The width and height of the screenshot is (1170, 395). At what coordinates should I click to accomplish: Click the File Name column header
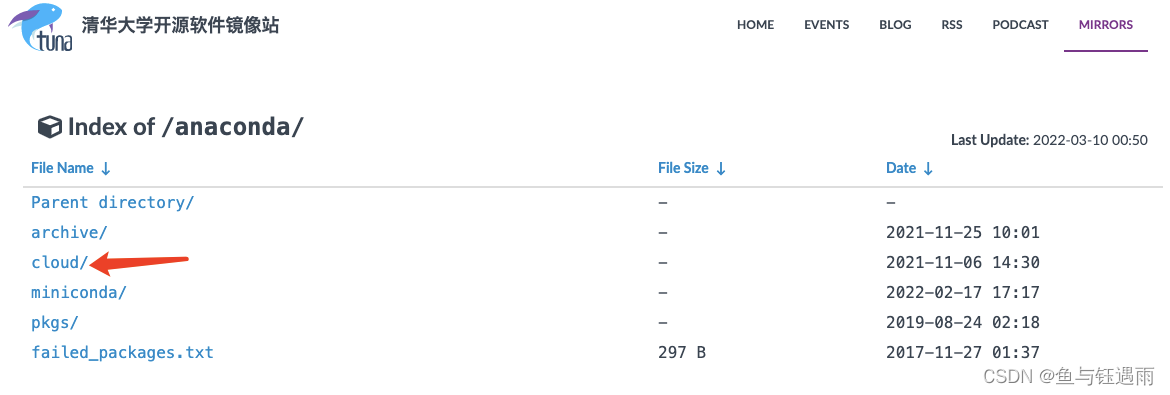click(x=63, y=168)
